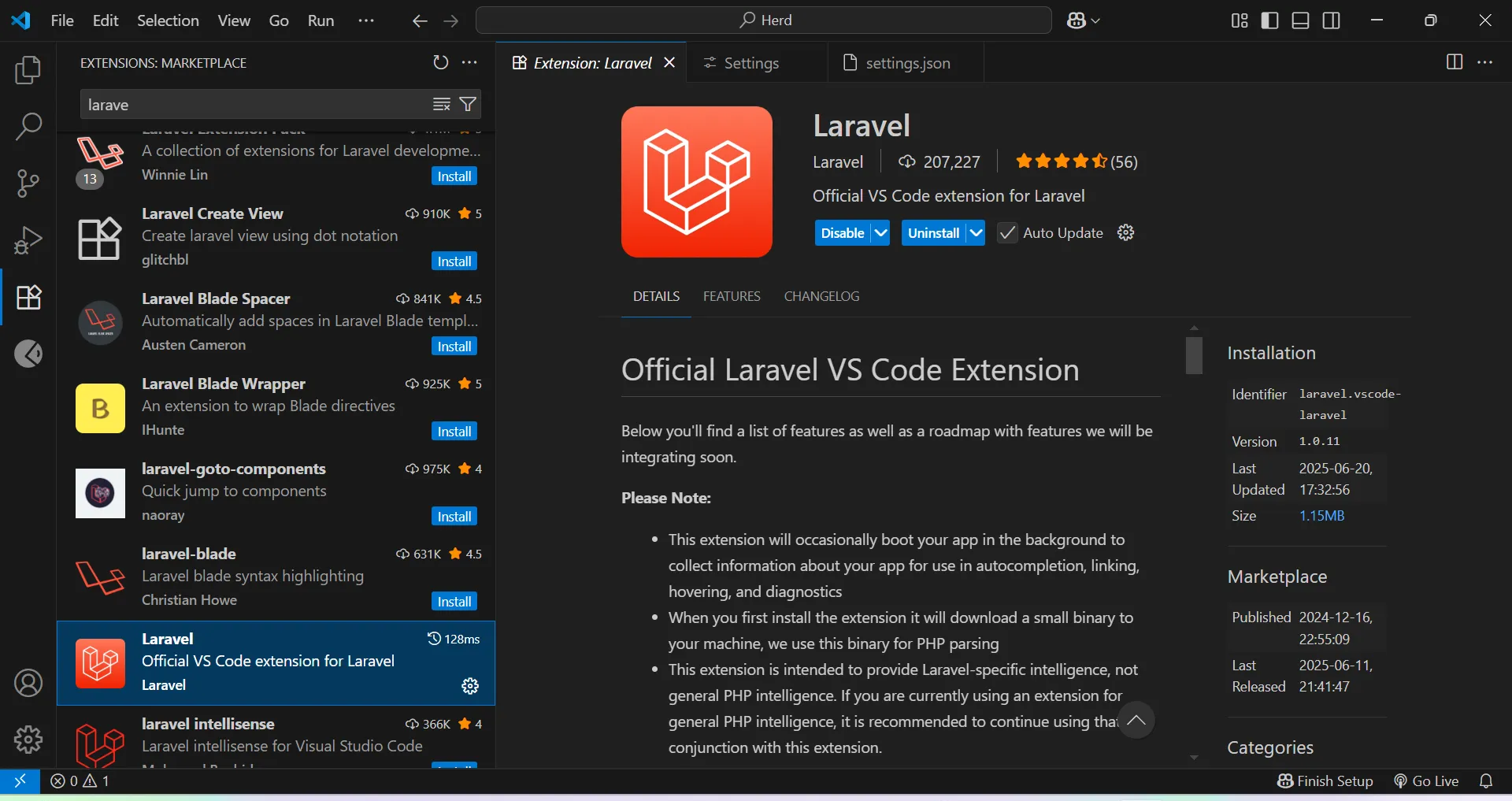Open notifications bell in status bar
The width and height of the screenshot is (1512, 801).
pos(1486,781)
